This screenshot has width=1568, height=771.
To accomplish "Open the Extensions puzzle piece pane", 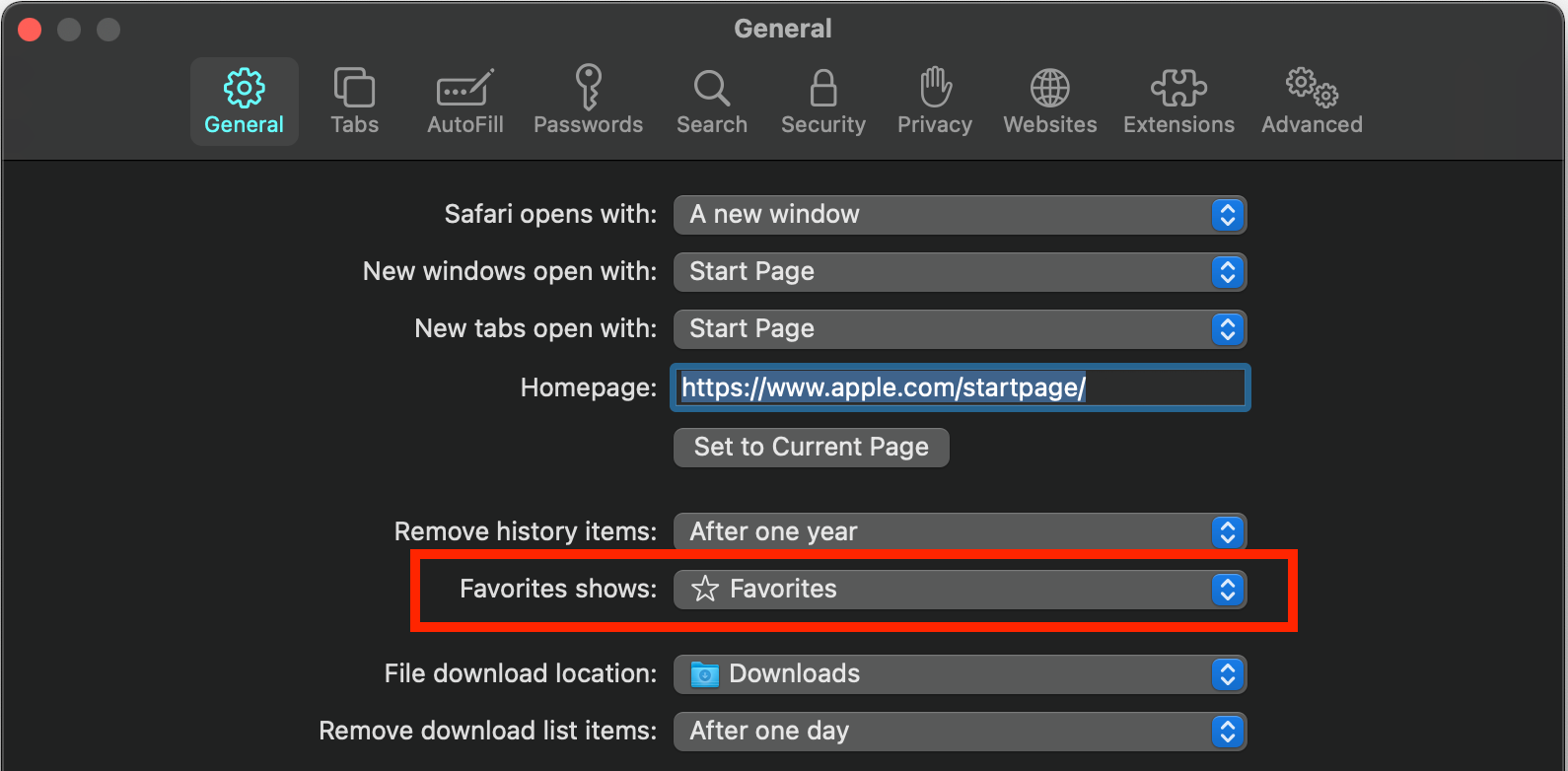I will [1178, 101].
